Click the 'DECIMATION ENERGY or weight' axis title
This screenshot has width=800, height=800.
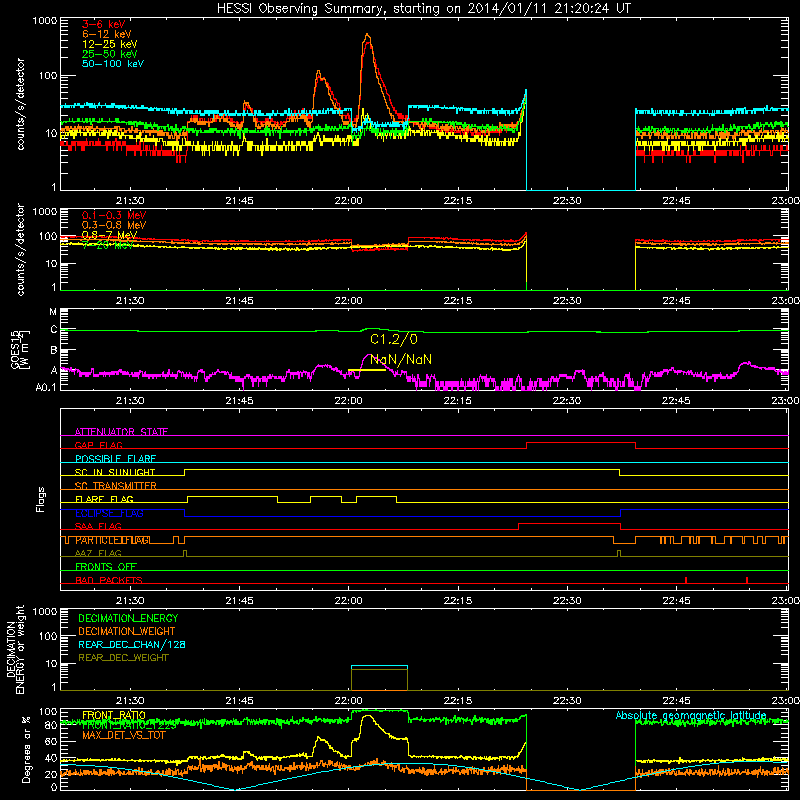tap(15, 649)
